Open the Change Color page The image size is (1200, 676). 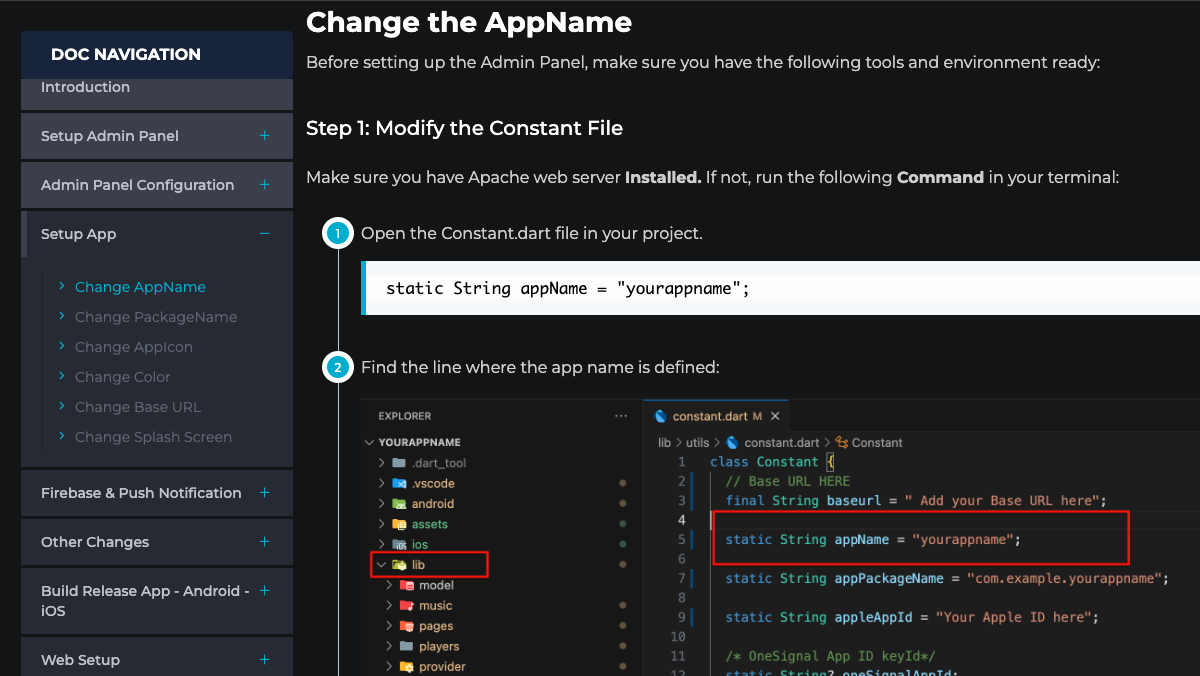coord(123,377)
